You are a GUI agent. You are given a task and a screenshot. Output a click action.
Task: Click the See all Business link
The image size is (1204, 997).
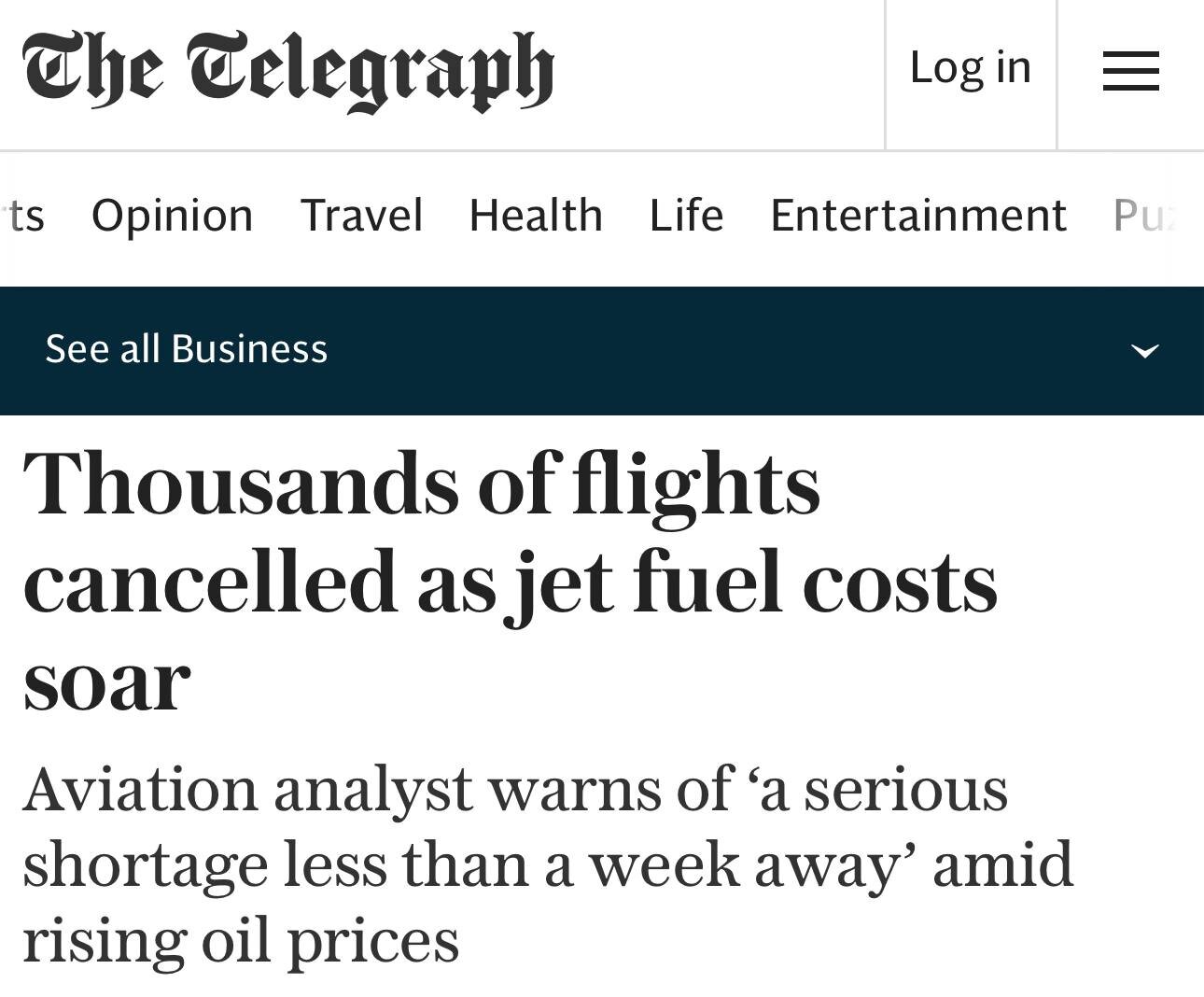pos(187,349)
